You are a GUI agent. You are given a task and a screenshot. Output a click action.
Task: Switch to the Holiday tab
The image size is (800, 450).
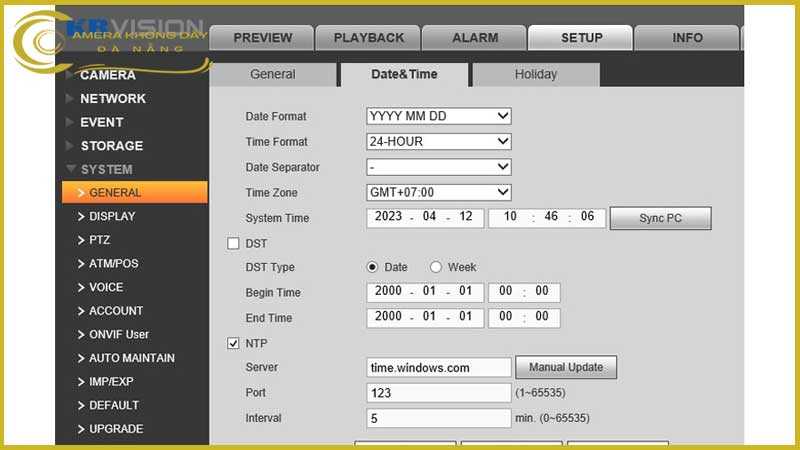[x=536, y=74]
